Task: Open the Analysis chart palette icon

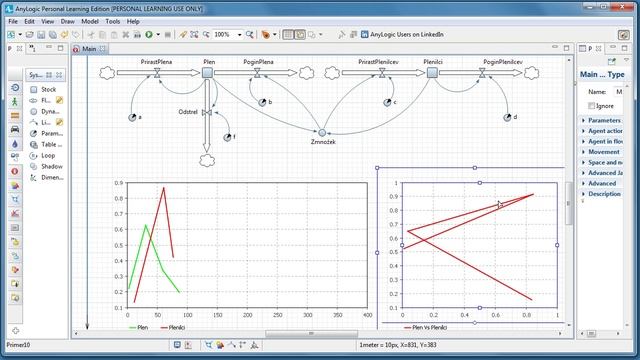Action: point(15,213)
